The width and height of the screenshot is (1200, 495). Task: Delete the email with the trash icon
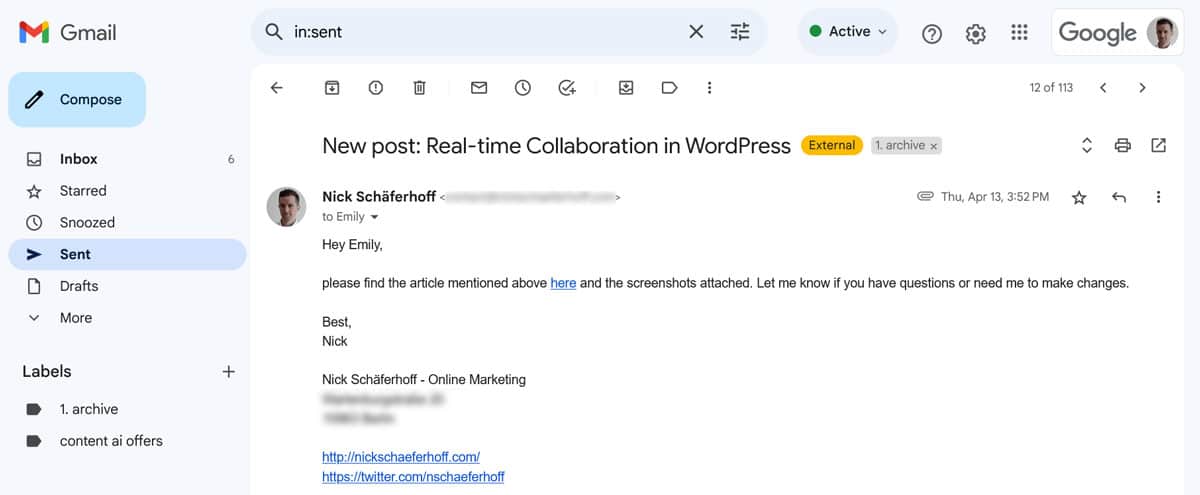420,88
